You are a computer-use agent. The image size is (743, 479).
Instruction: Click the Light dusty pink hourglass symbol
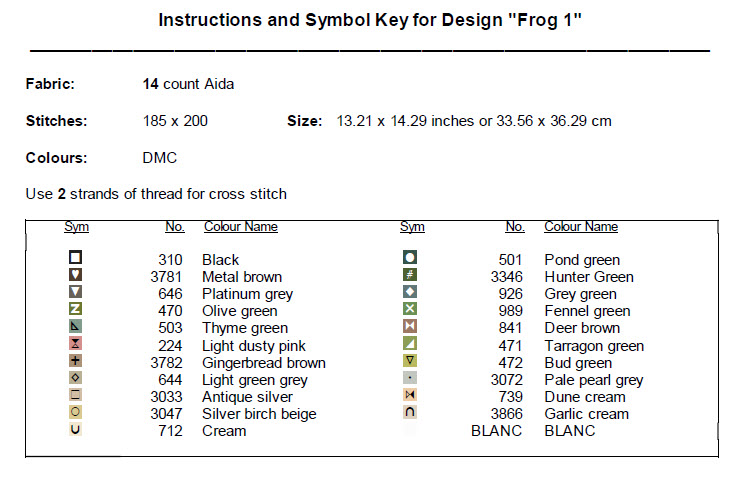pos(75,343)
